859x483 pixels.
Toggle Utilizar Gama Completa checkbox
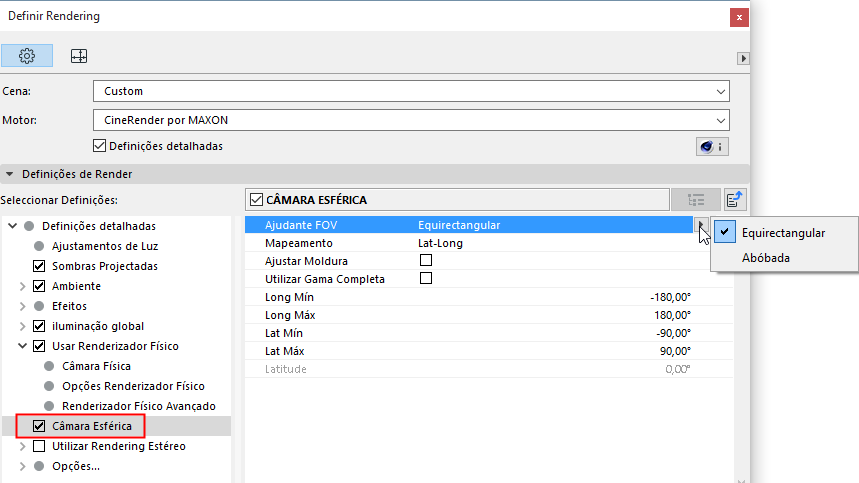click(426, 279)
